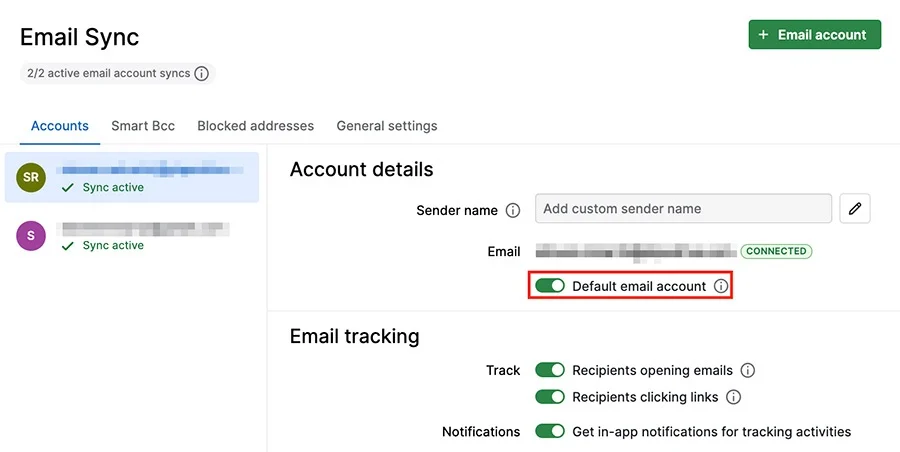Disable tracking of recipients opening emails

[x=550, y=370]
